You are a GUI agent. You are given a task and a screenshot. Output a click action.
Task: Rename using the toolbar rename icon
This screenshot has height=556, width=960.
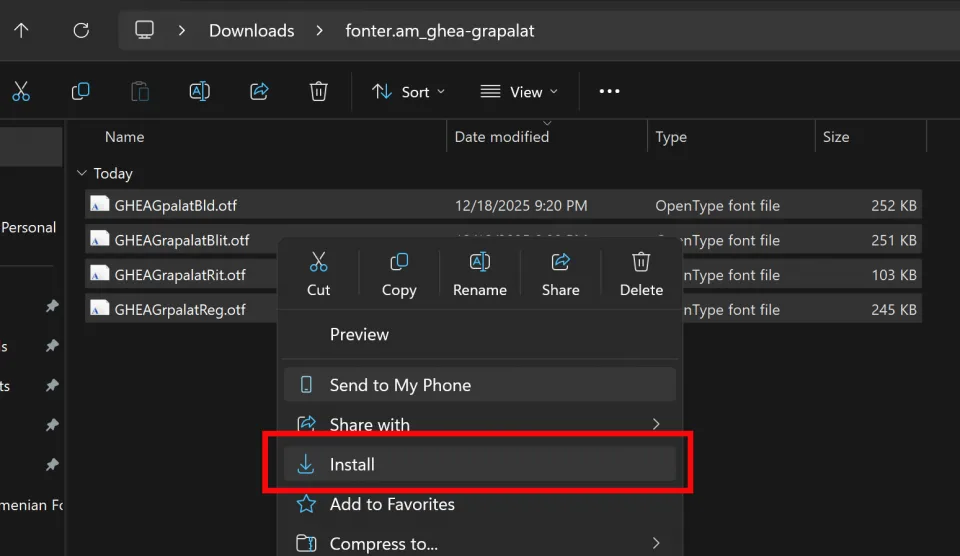pyautogui.click(x=200, y=91)
